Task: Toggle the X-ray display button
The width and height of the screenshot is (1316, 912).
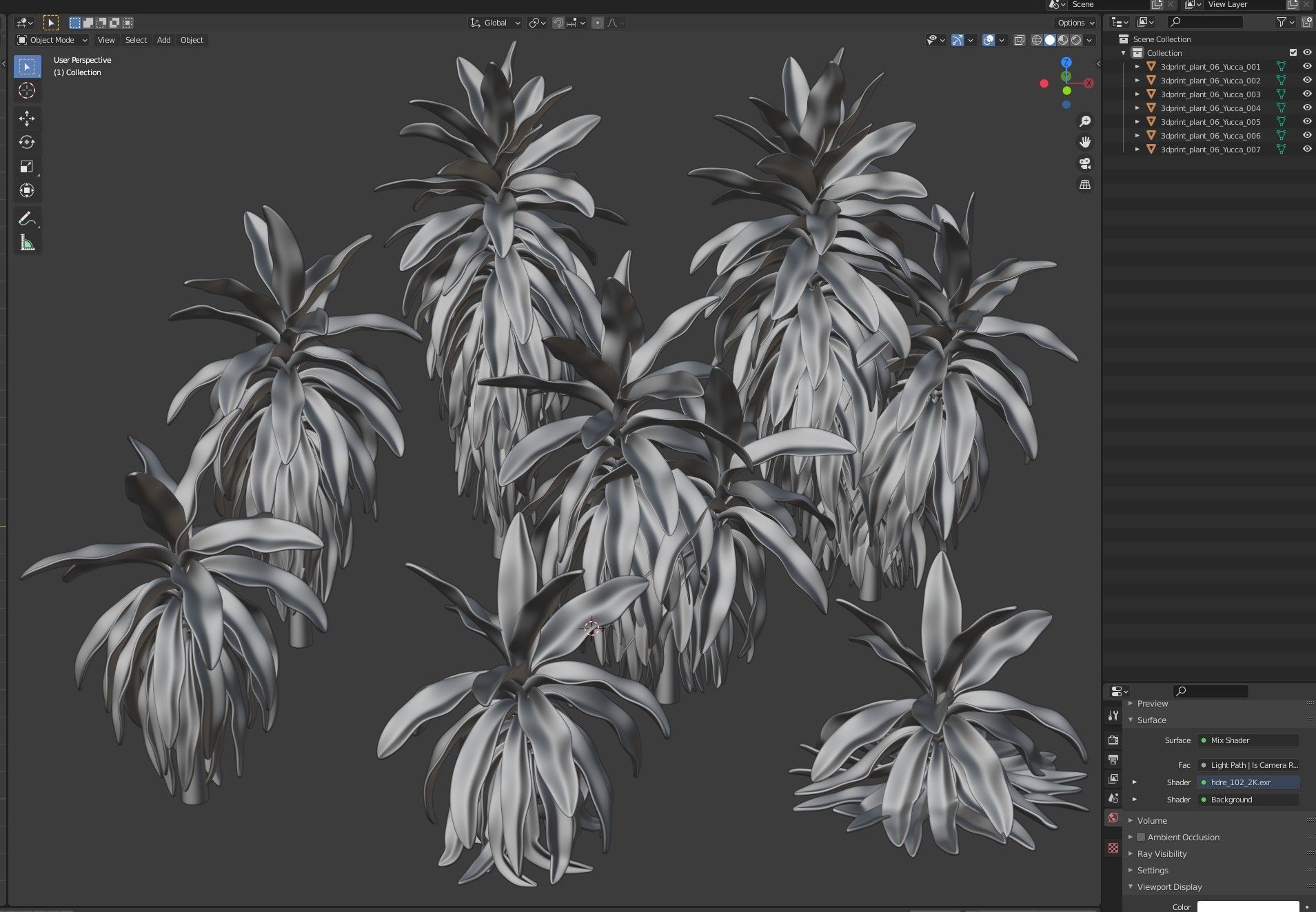Action: 1019,40
